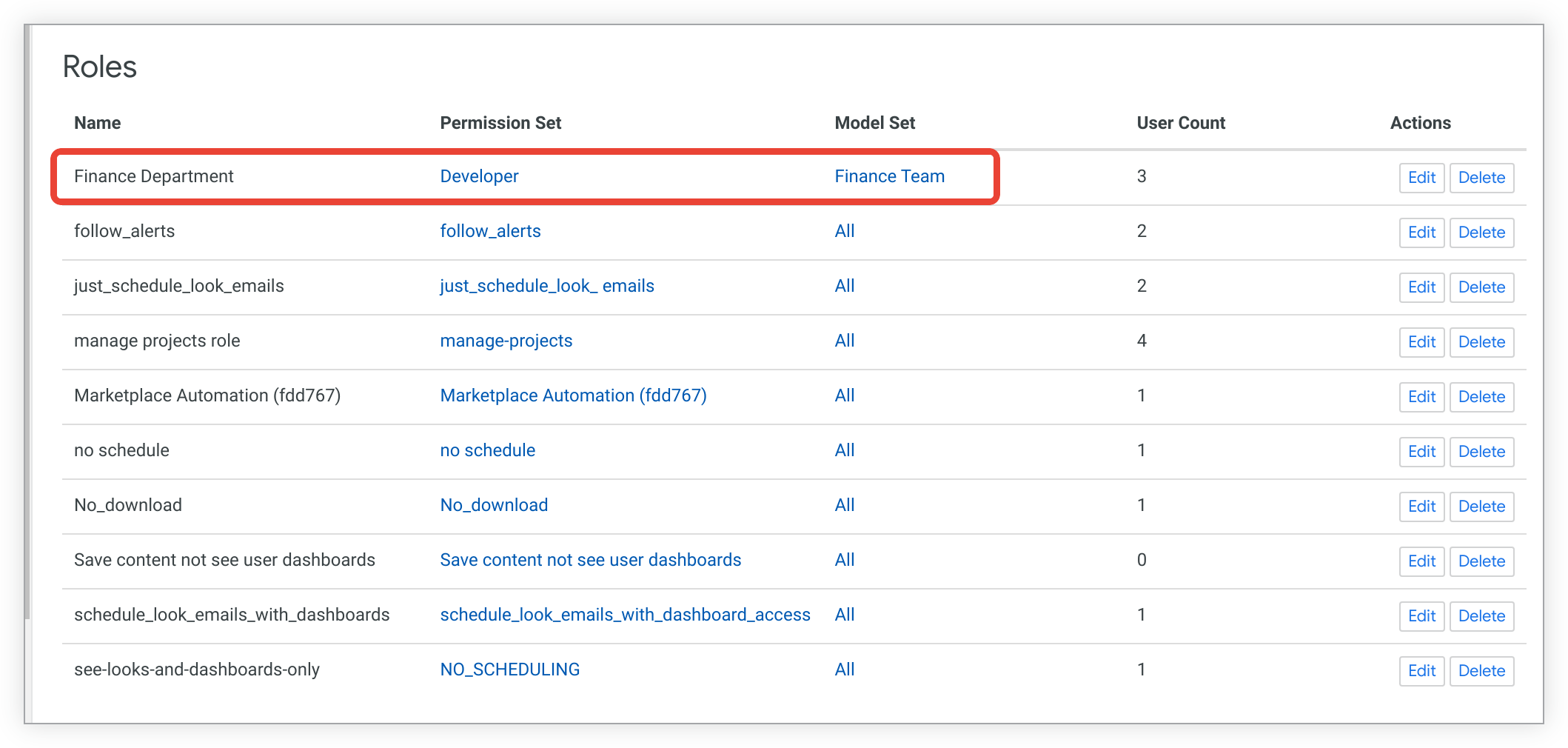Edit the no schedule role
Screen dimensions: 1568x748
(x=1421, y=452)
